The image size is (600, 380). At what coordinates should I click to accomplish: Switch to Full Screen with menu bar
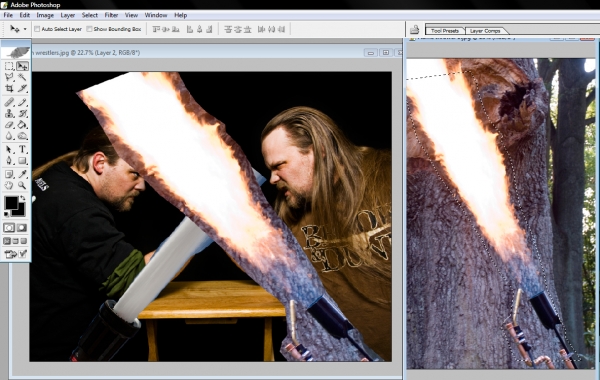pos(15,241)
